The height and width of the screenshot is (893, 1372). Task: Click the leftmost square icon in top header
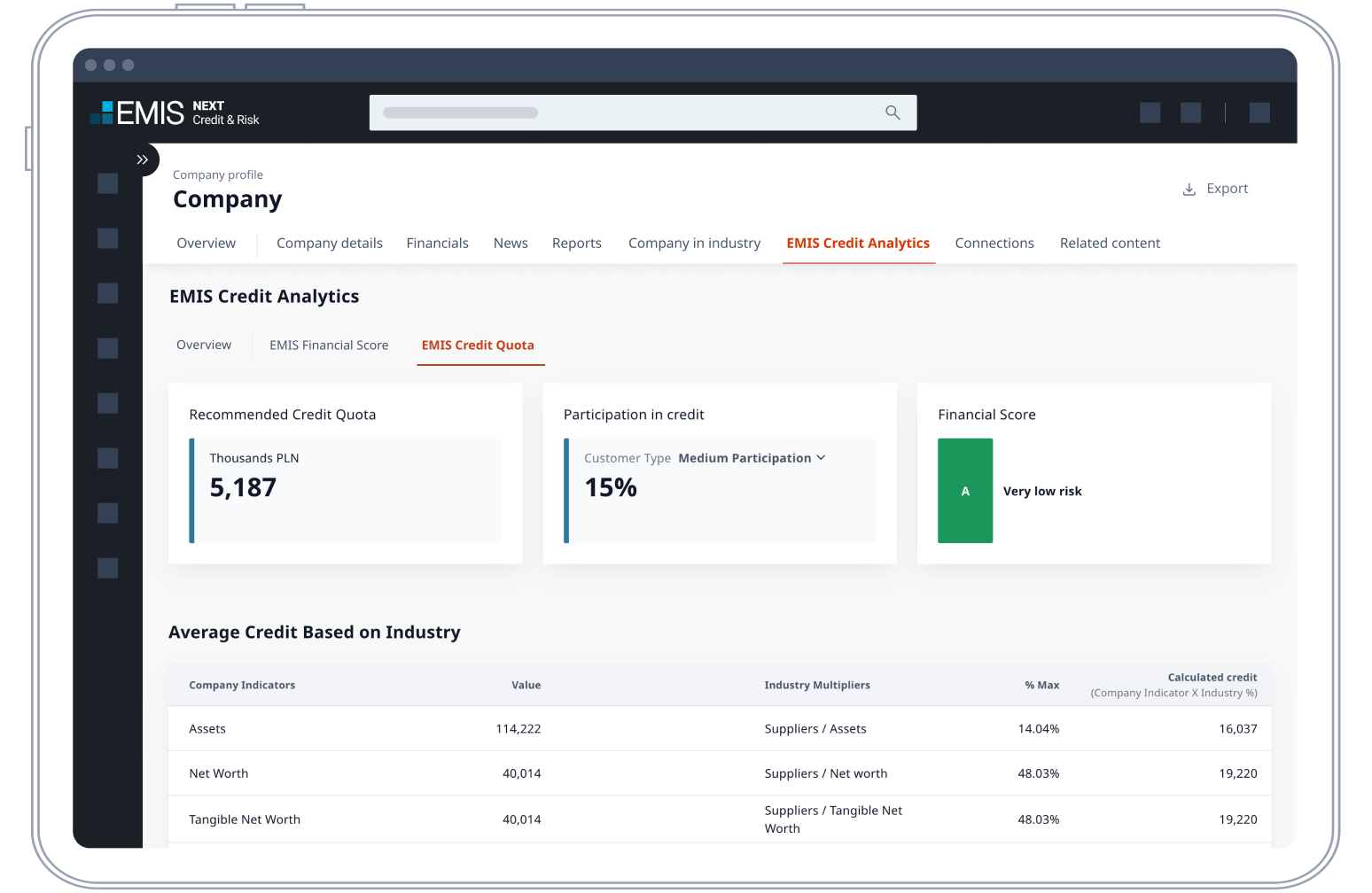[1150, 113]
